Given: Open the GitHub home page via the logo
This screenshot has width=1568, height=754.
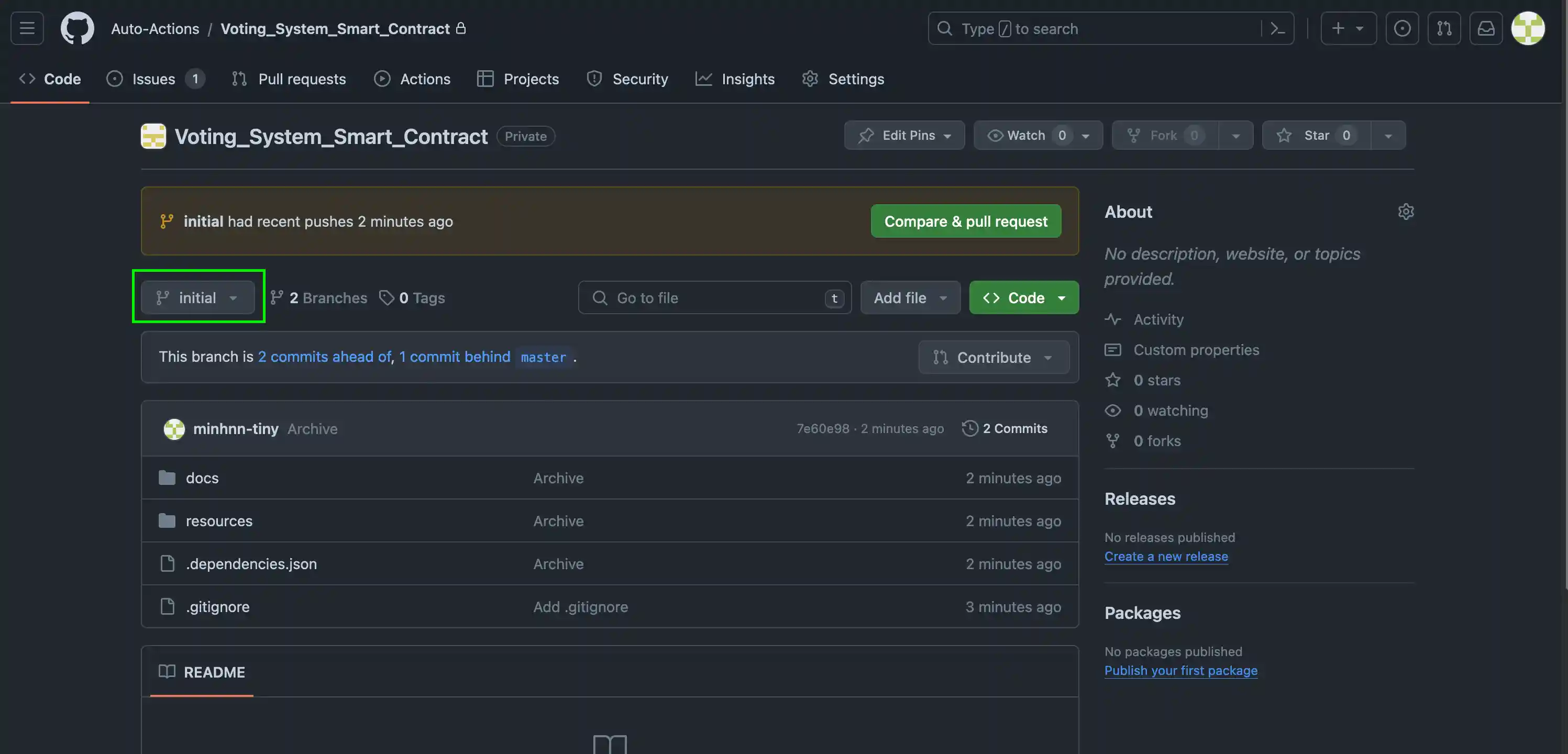Looking at the screenshot, I should [x=76, y=28].
